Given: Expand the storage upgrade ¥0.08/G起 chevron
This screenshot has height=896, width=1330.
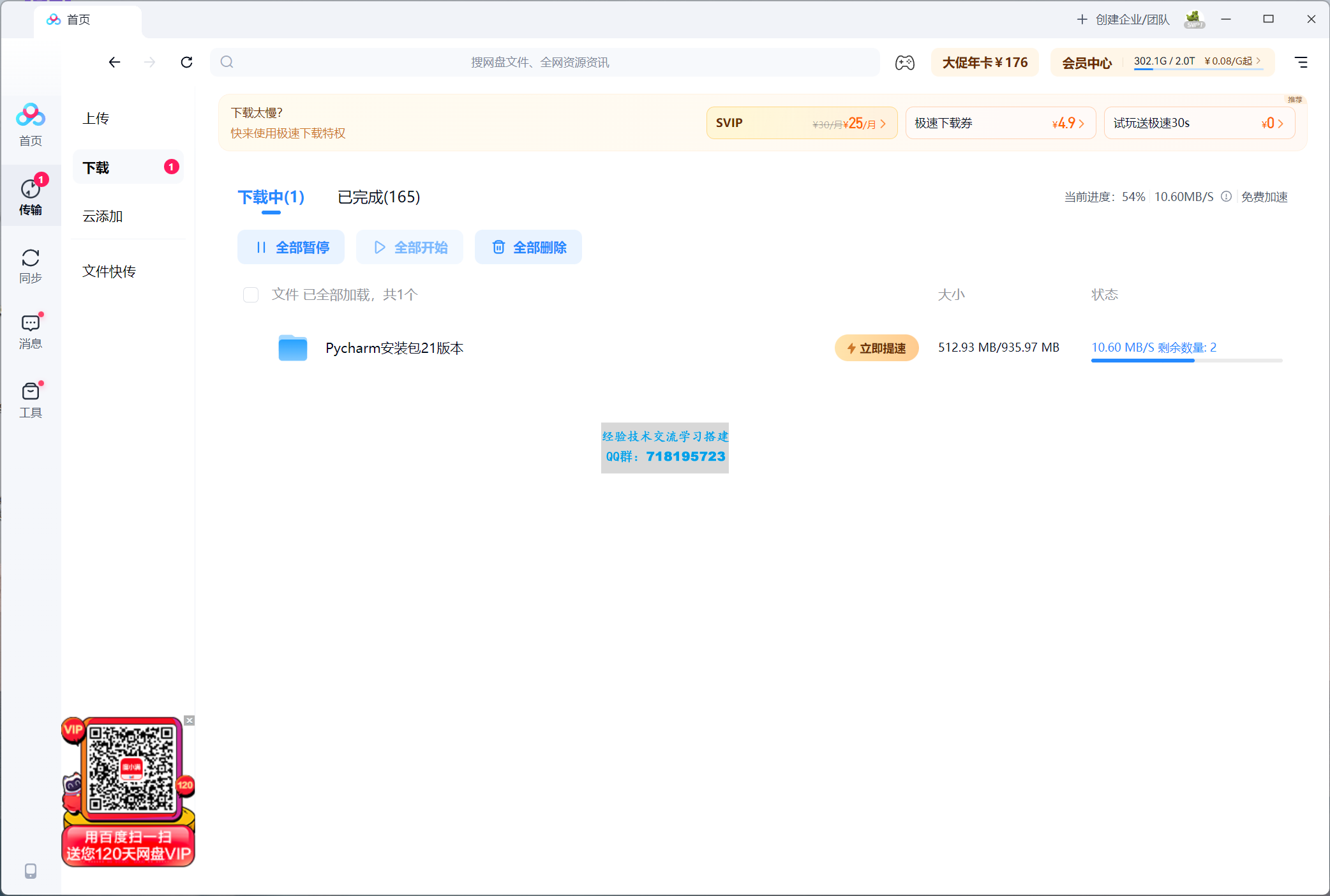Looking at the screenshot, I should point(1258,61).
